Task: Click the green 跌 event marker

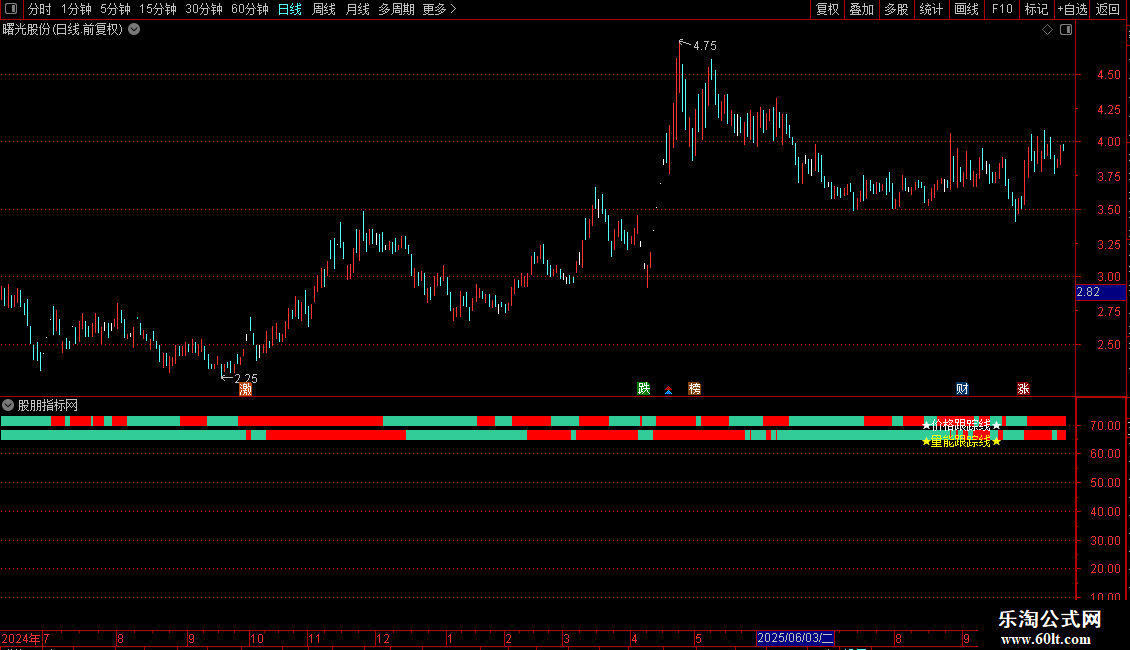Action: [644, 388]
